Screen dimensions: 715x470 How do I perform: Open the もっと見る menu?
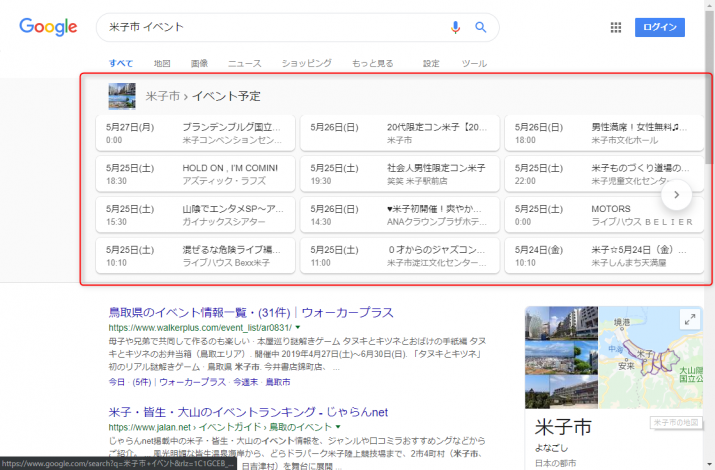click(372, 63)
